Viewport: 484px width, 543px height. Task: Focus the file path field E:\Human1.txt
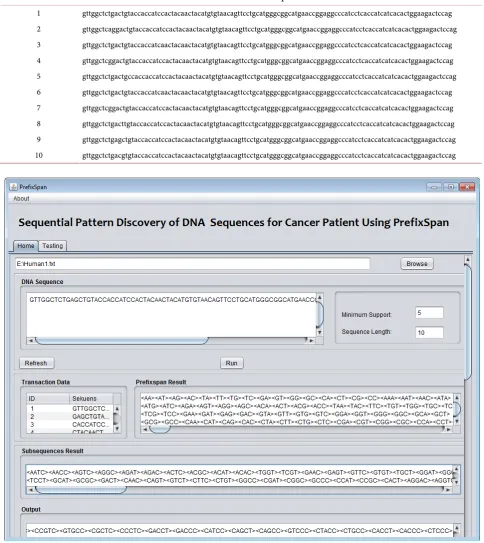click(x=192, y=264)
